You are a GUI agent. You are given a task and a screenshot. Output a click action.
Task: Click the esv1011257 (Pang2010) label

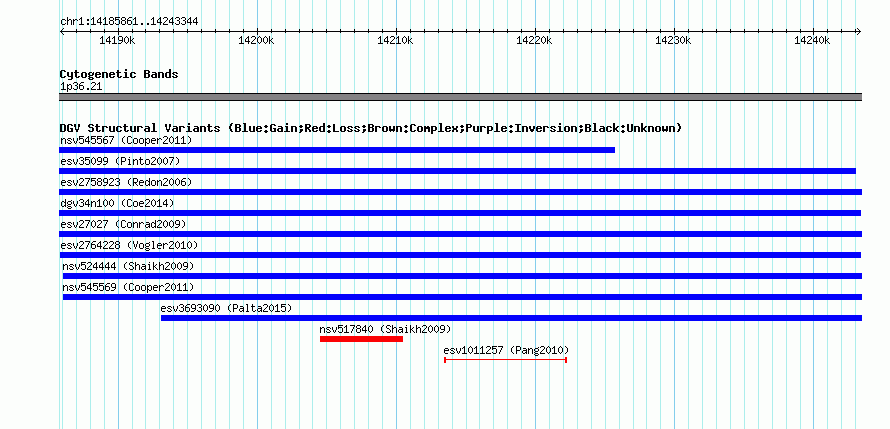506,350
